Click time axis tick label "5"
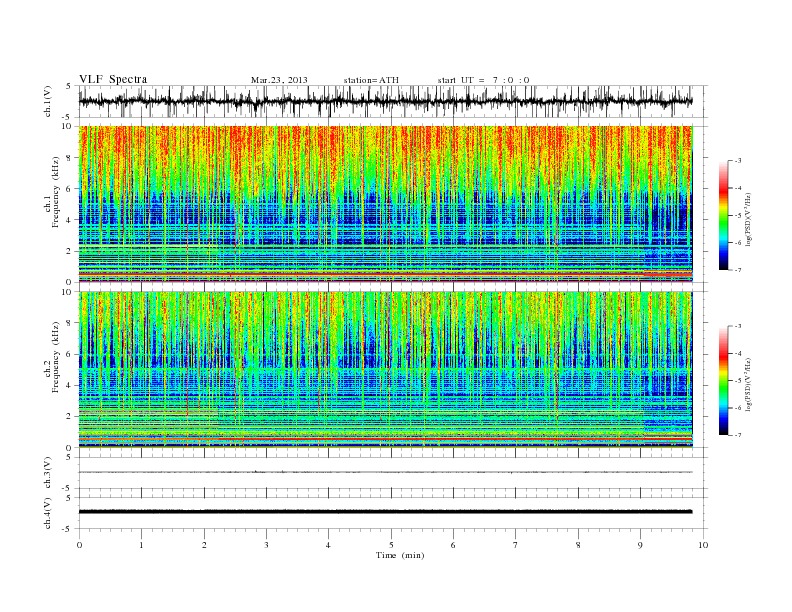The image size is (792, 612). pos(391,545)
